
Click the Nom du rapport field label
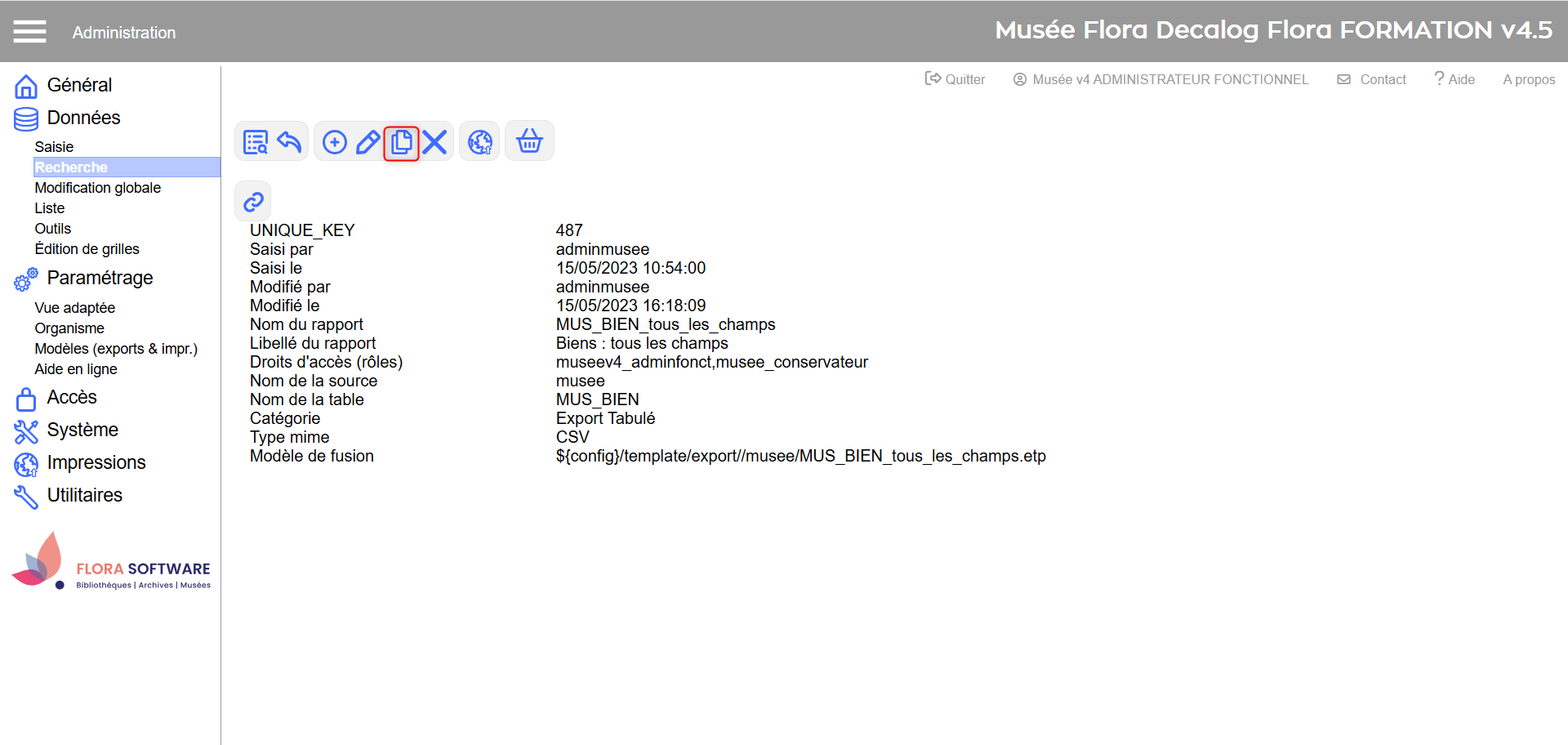[x=306, y=324]
